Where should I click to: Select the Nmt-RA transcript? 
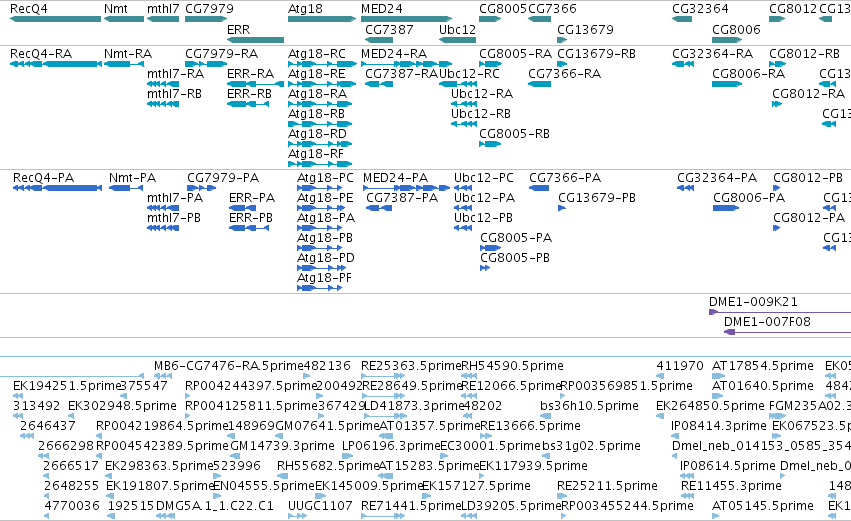(124, 64)
